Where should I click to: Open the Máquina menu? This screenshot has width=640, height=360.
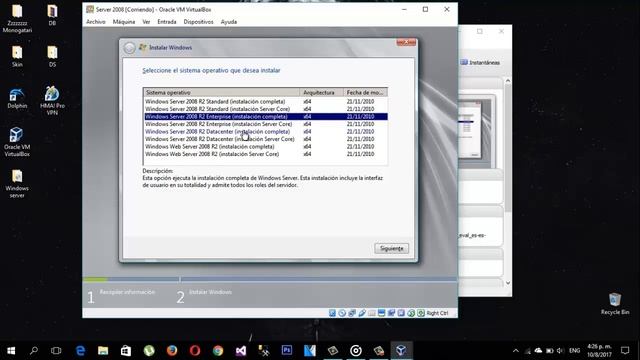[x=124, y=22]
